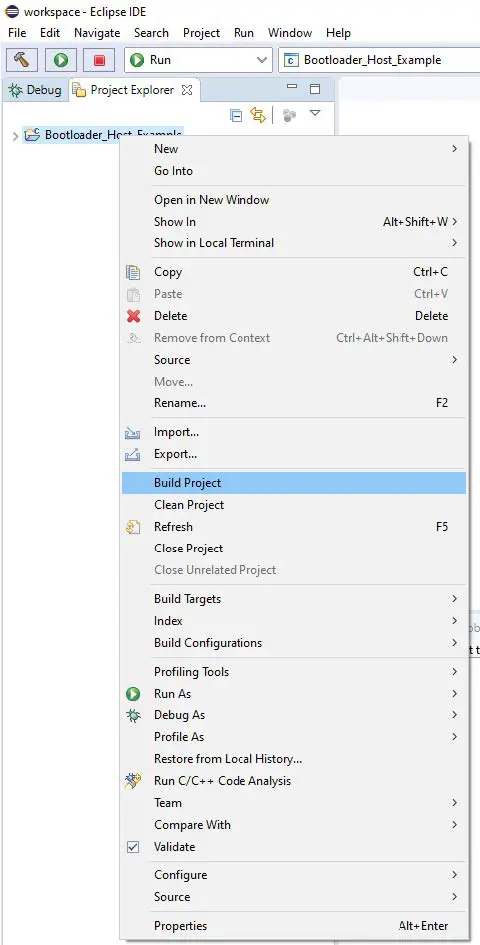This screenshot has height=945, width=480.
Task: Expand the New submenu
Action: (294, 149)
